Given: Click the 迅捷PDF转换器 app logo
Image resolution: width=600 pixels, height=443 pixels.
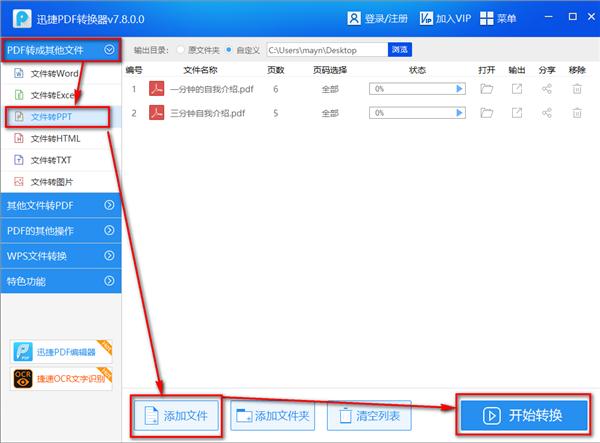Looking at the screenshot, I should pyautogui.click(x=22, y=18).
